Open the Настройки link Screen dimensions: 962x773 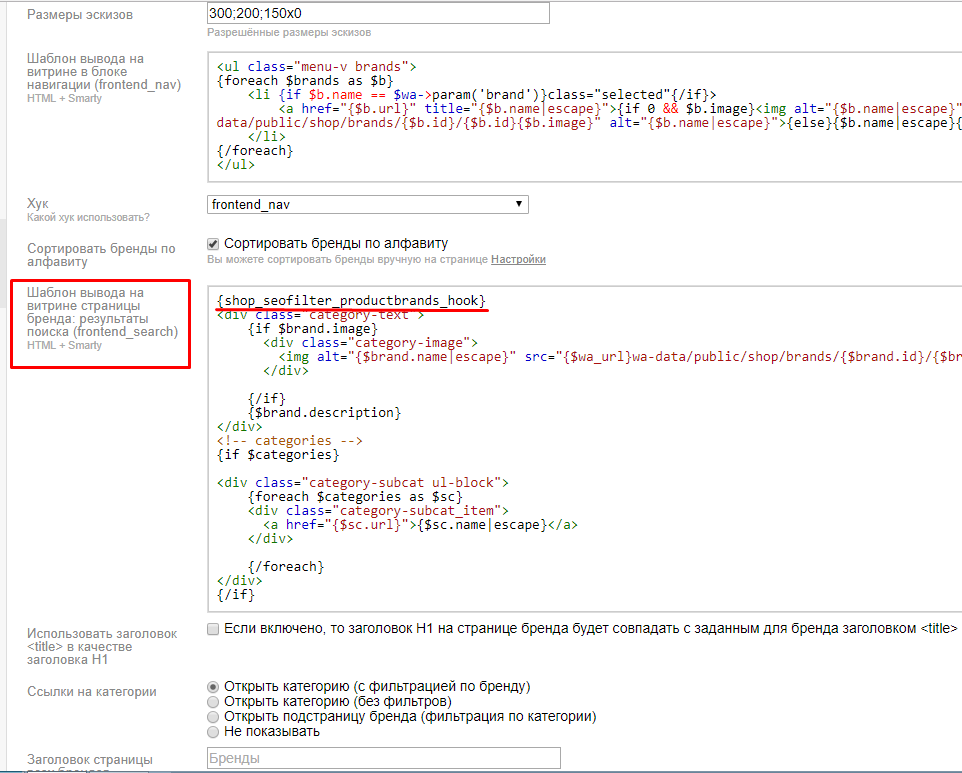tap(518, 260)
